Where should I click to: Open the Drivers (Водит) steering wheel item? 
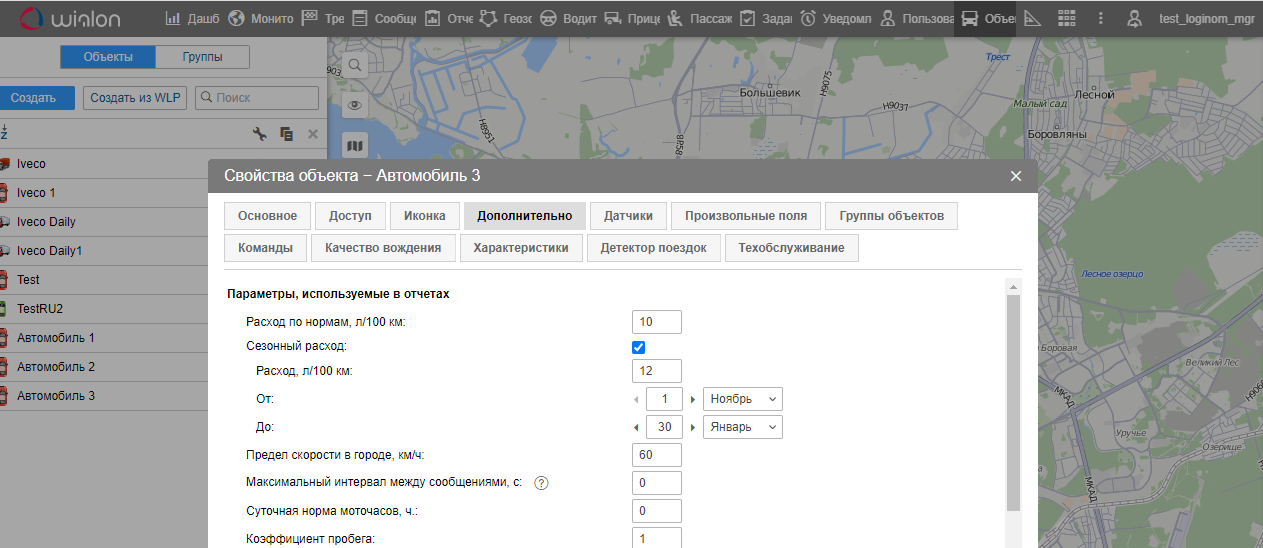(569, 18)
